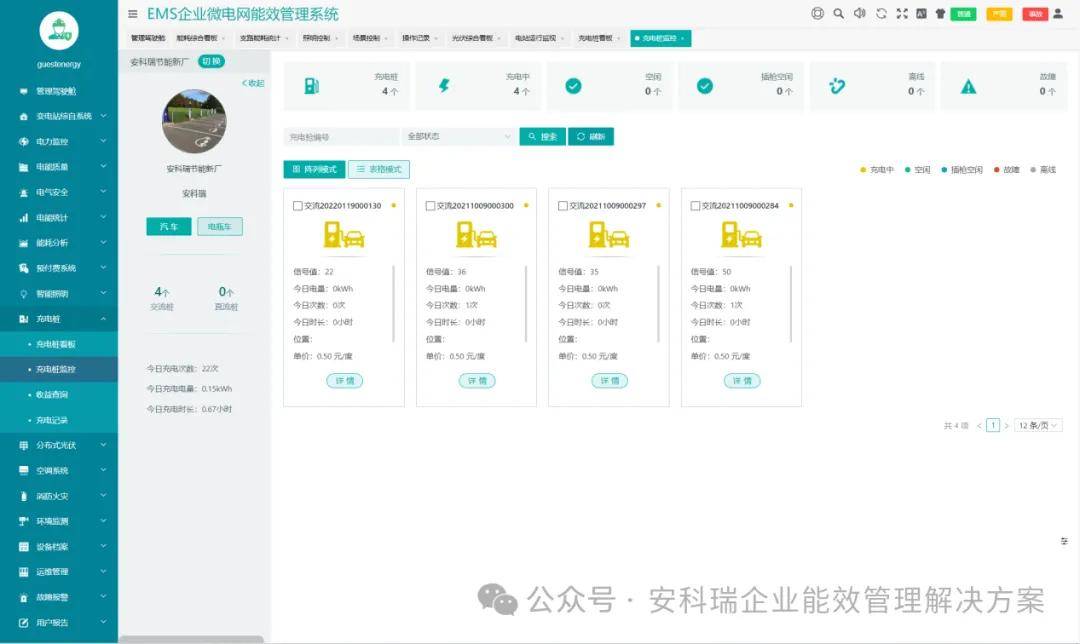
Task: Click the 空闲 checkmark status icon
Action: [x=573, y=86]
